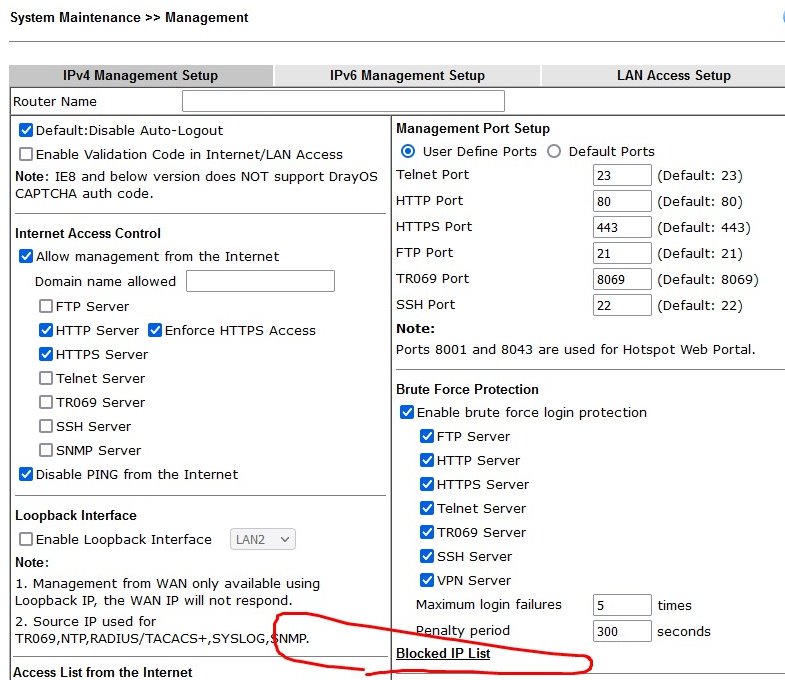Open the LAN2 loopback interface dropdown
Image resolution: width=785 pixels, height=680 pixels.
coord(263,540)
